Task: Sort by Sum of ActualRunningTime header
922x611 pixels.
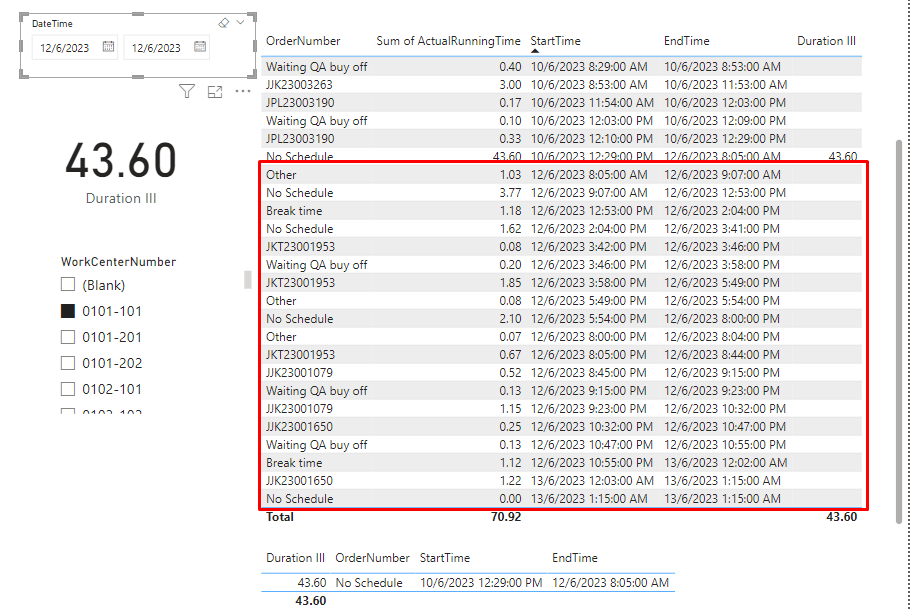Action: pos(448,41)
